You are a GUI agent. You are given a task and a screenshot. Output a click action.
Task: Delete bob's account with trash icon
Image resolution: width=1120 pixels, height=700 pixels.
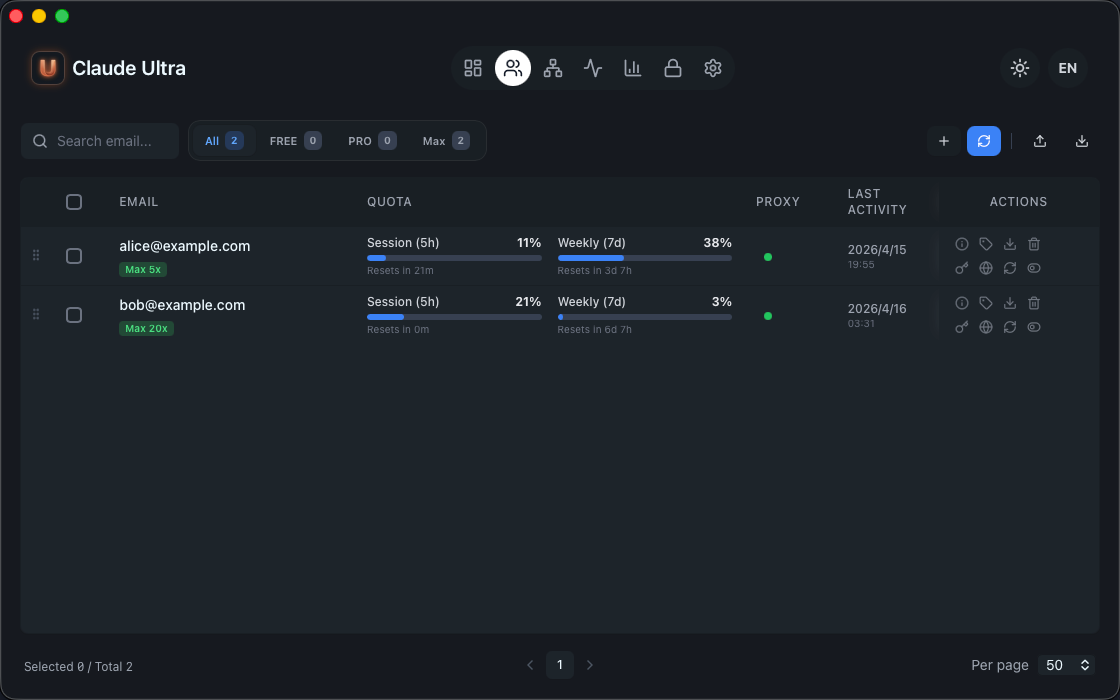pos(1034,304)
